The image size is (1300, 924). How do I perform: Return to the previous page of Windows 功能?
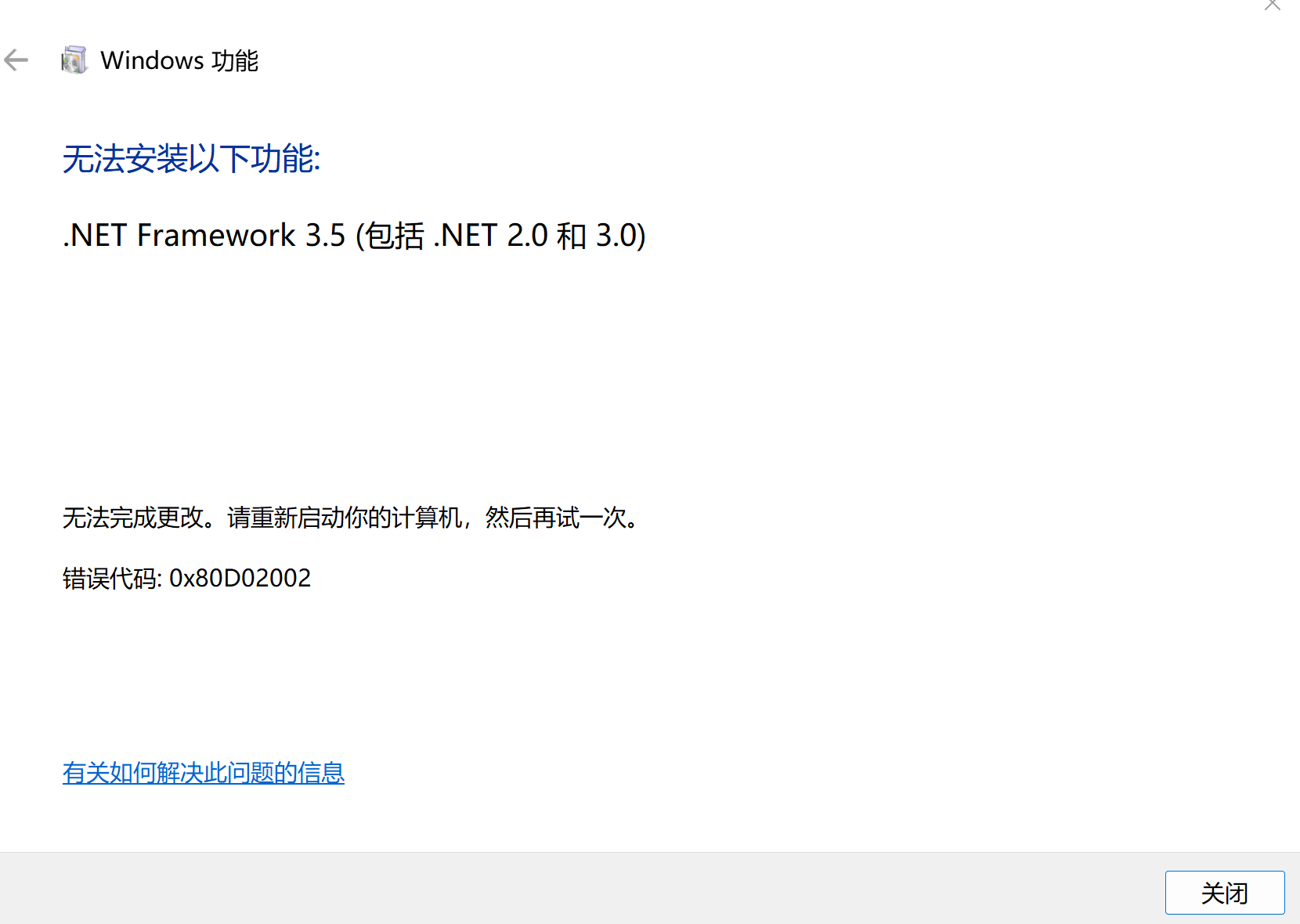click(16, 60)
